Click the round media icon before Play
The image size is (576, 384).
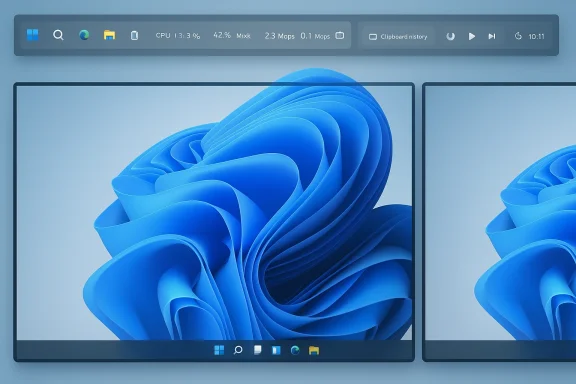click(450, 36)
